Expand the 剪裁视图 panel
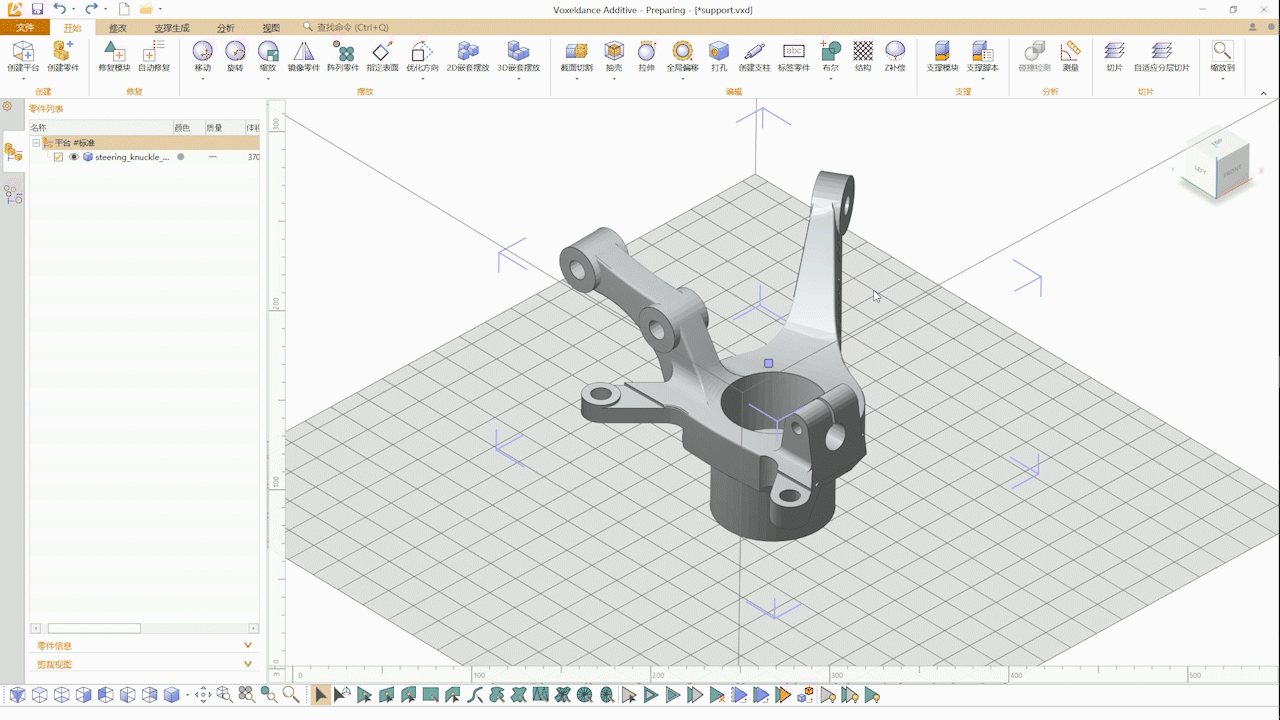 click(248, 664)
